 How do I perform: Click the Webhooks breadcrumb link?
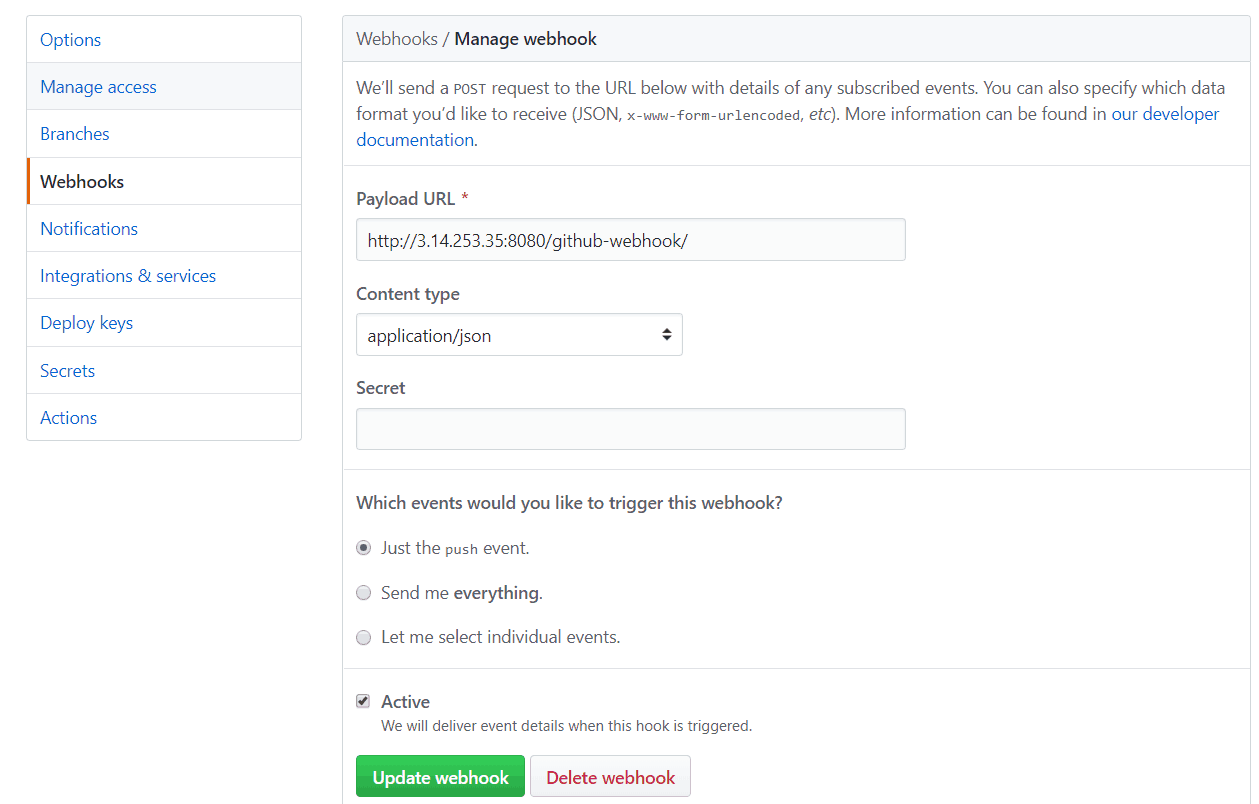(397, 39)
